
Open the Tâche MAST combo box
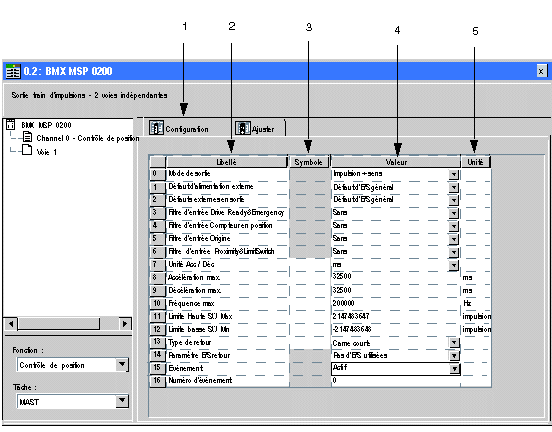click(x=73, y=401)
